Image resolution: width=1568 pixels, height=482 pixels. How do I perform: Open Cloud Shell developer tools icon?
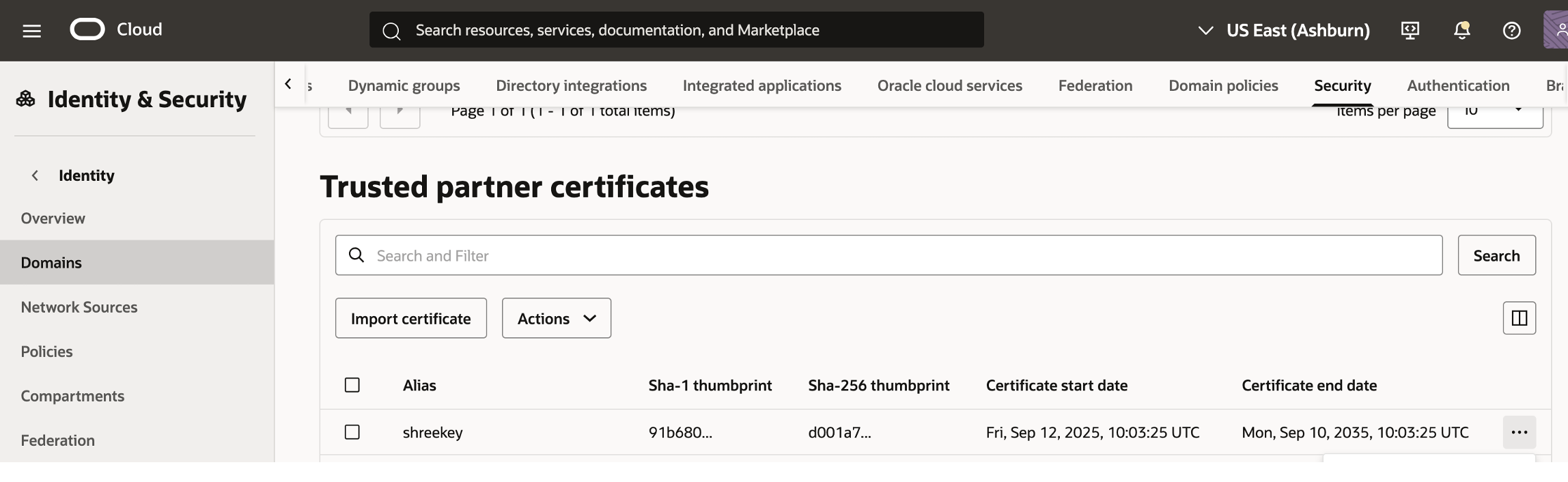(x=1410, y=30)
